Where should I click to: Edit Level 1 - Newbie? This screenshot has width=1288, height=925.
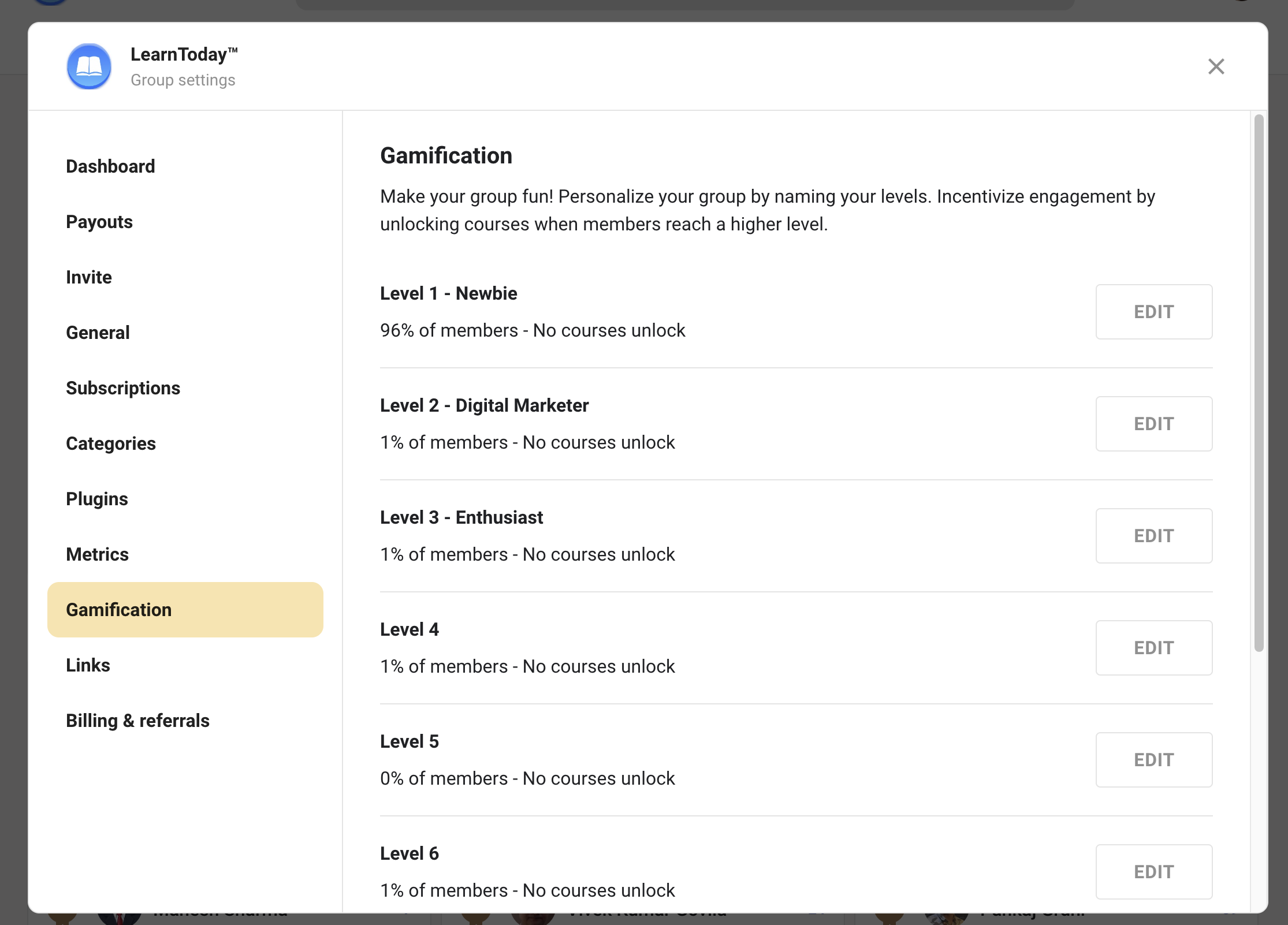click(x=1153, y=312)
